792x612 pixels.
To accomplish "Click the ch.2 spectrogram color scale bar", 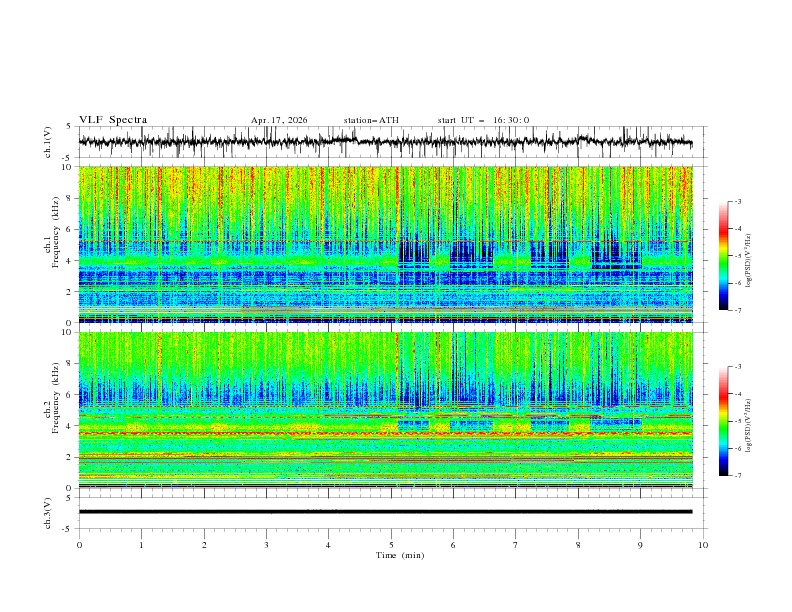I will [x=723, y=421].
